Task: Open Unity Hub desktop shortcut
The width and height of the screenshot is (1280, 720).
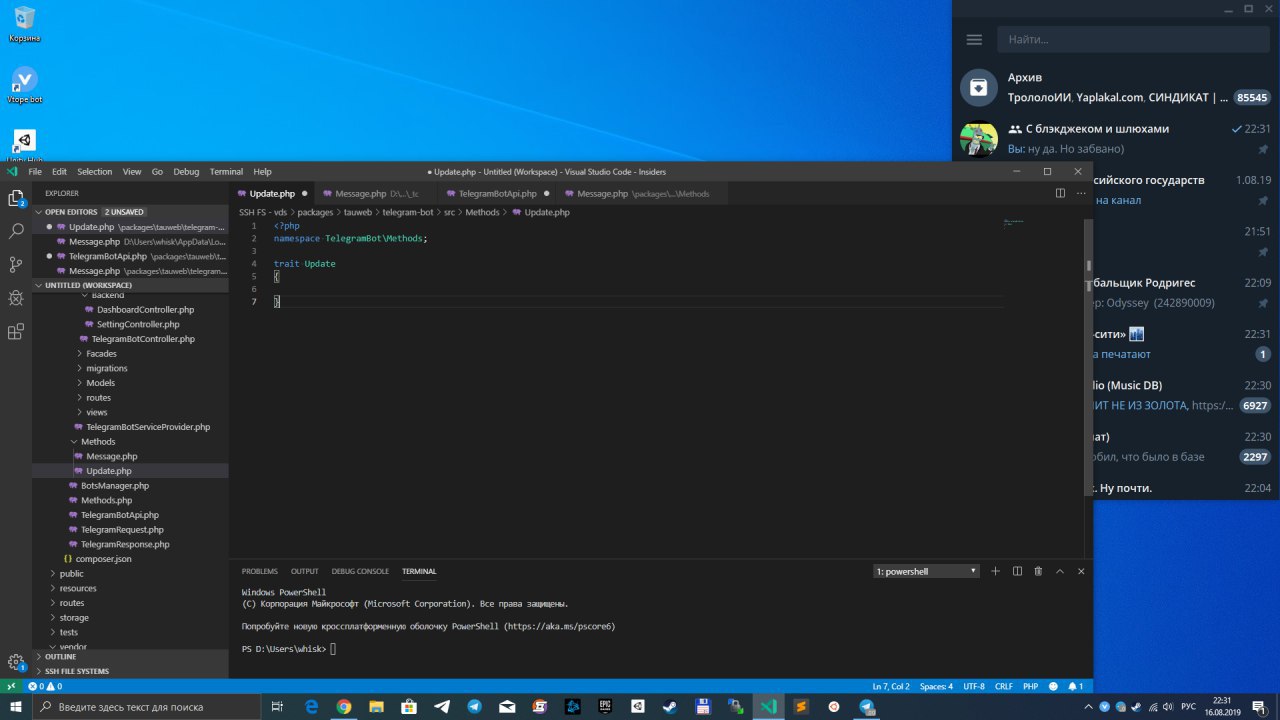Action: [x=24, y=146]
